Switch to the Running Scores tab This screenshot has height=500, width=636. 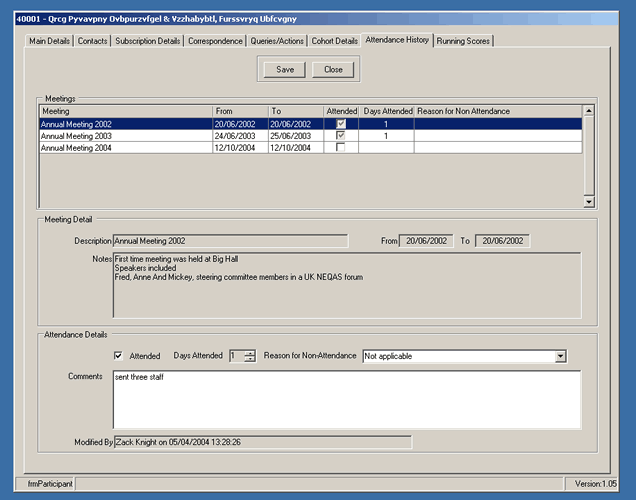(x=463, y=41)
